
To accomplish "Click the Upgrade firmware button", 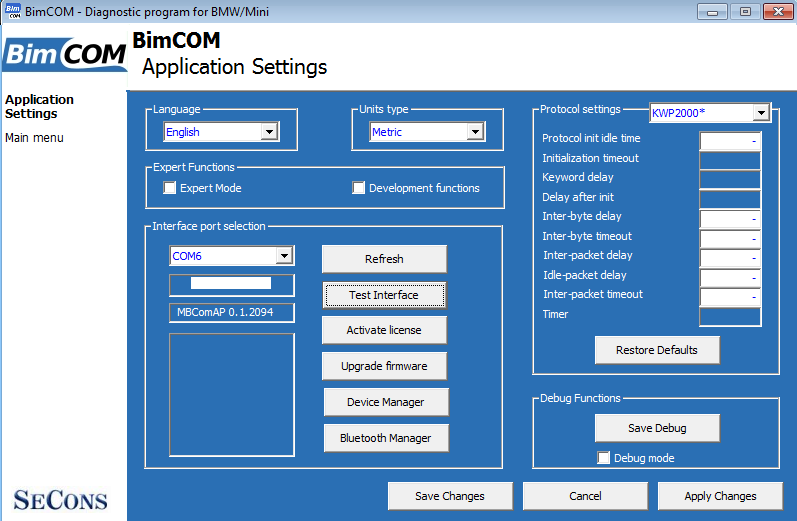I will pos(384,366).
